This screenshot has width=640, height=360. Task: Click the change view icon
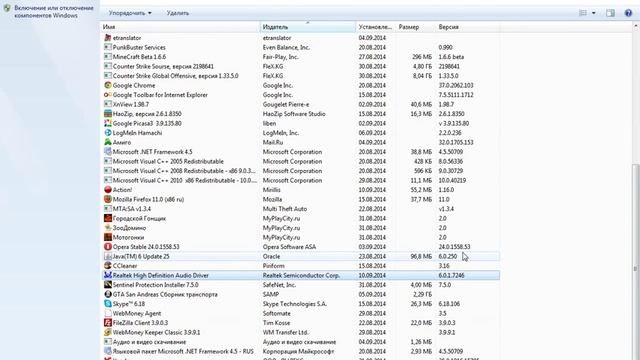point(583,13)
